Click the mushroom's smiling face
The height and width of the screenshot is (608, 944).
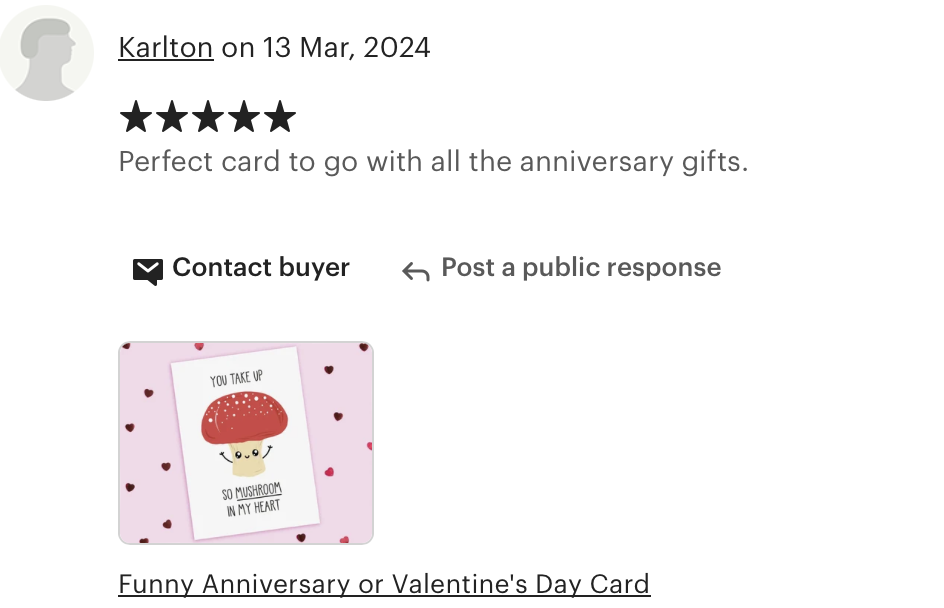tap(247, 454)
